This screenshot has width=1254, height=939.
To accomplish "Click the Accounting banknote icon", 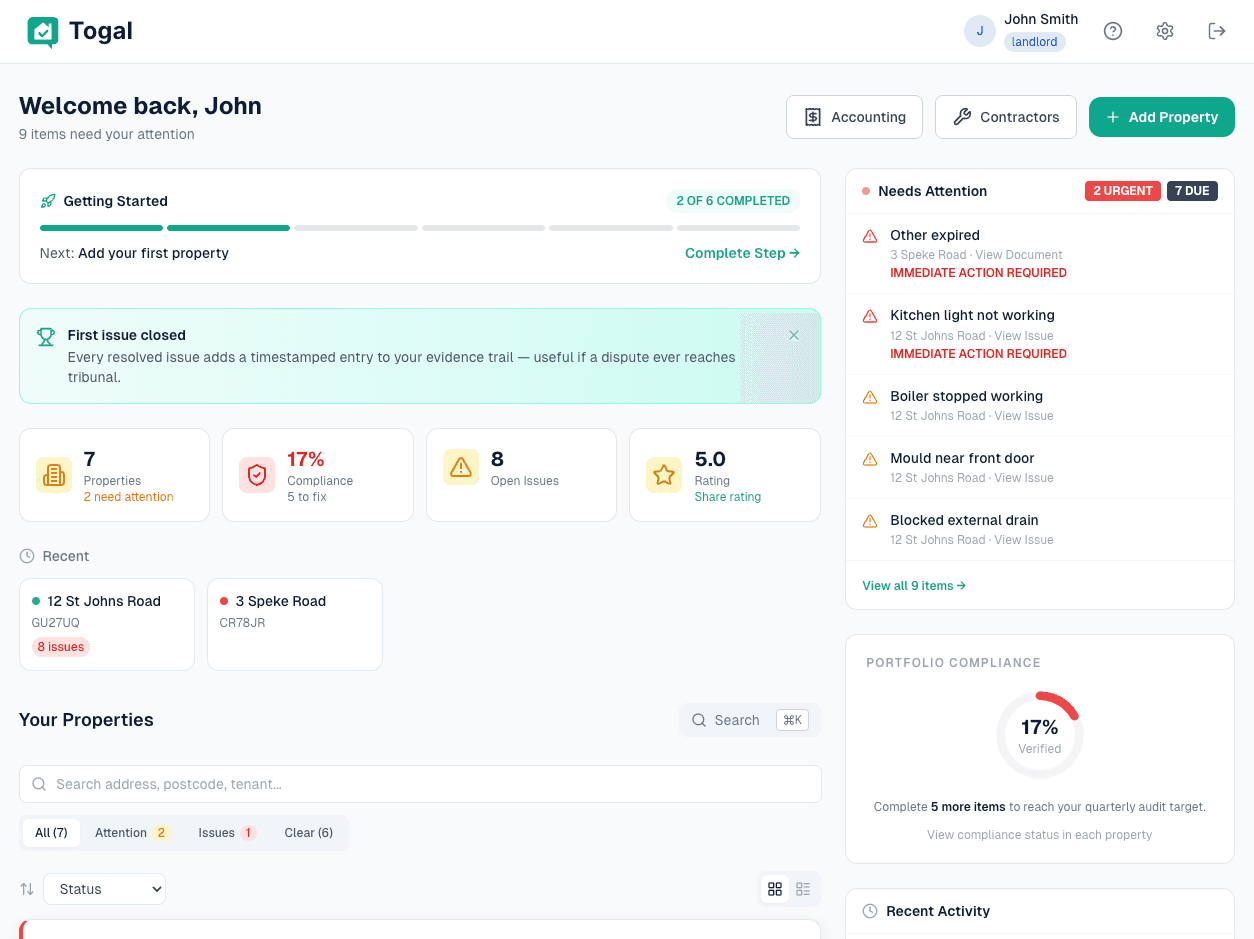I will (x=811, y=117).
